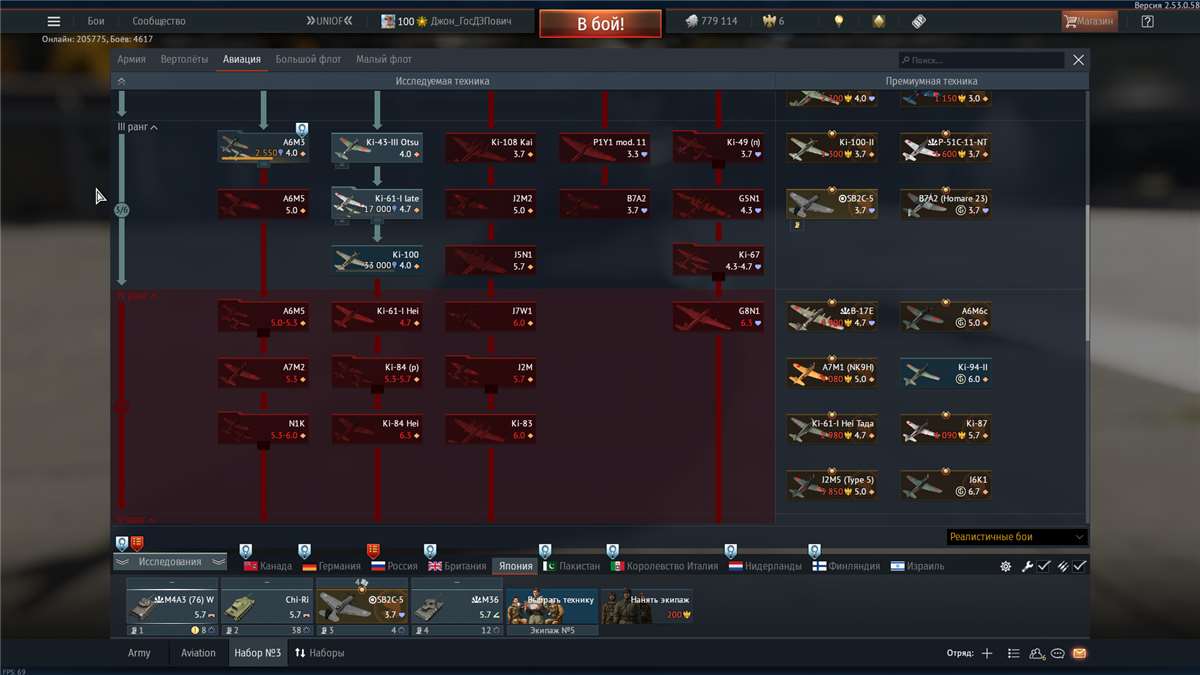Click the lightbulb hints icon
This screenshot has height=675, width=1200.
pos(839,21)
